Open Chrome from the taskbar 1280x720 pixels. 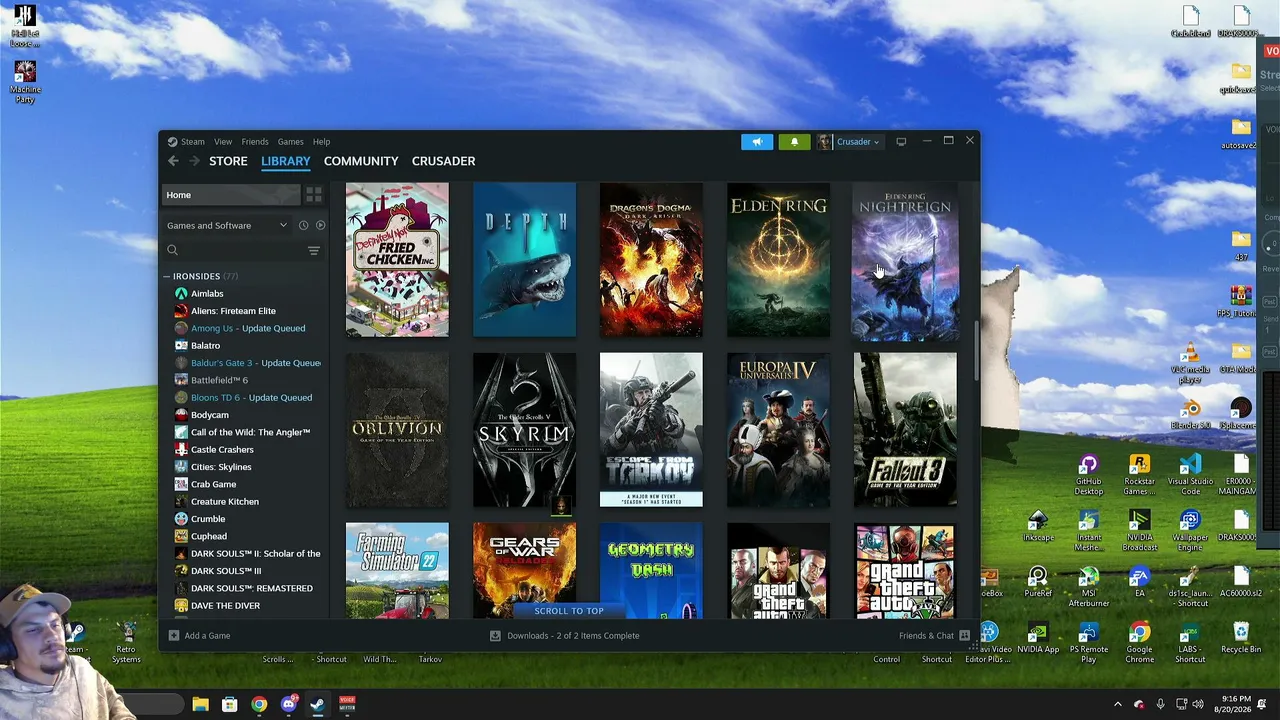[259, 704]
